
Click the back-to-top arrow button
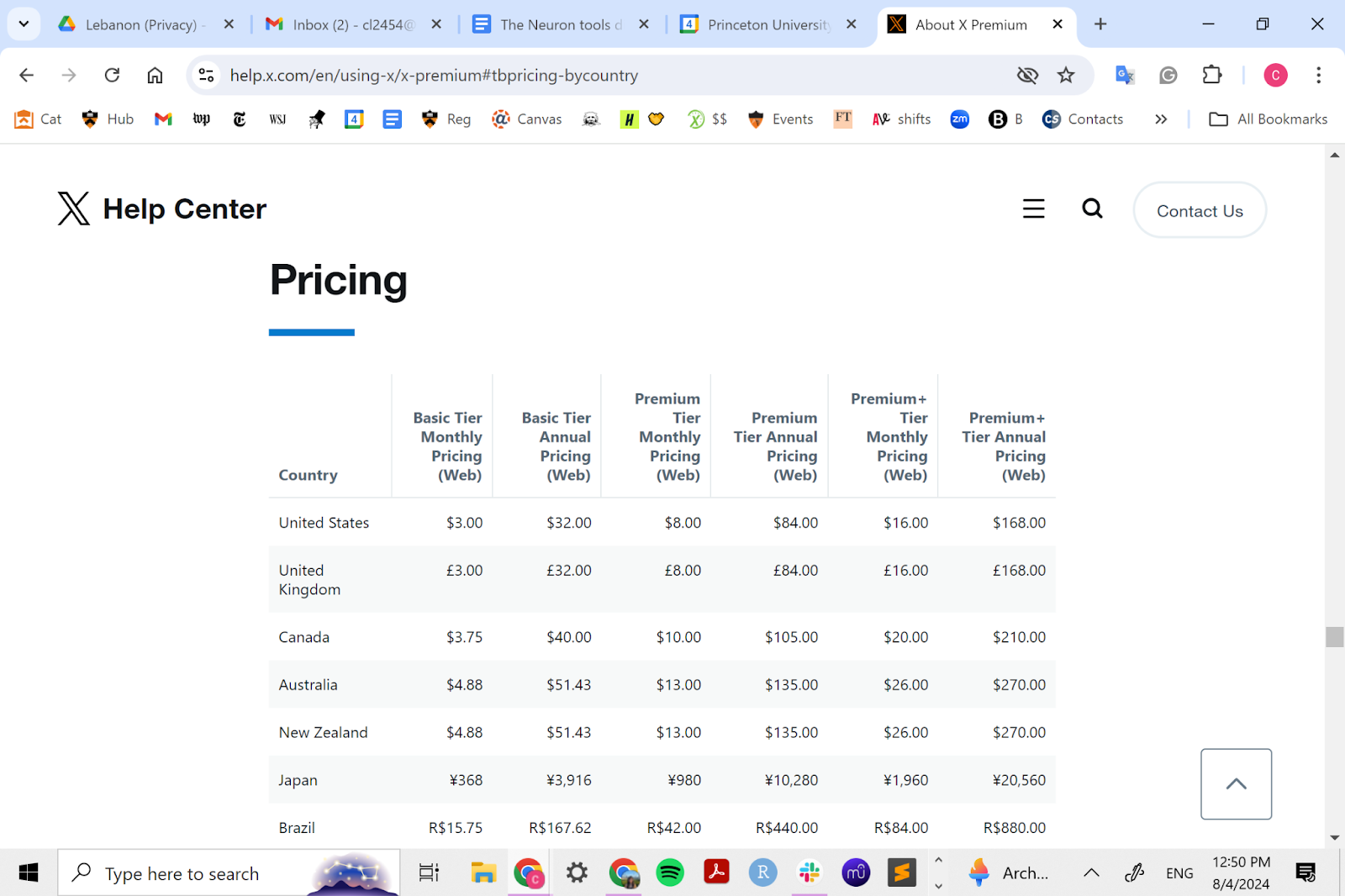1236,783
